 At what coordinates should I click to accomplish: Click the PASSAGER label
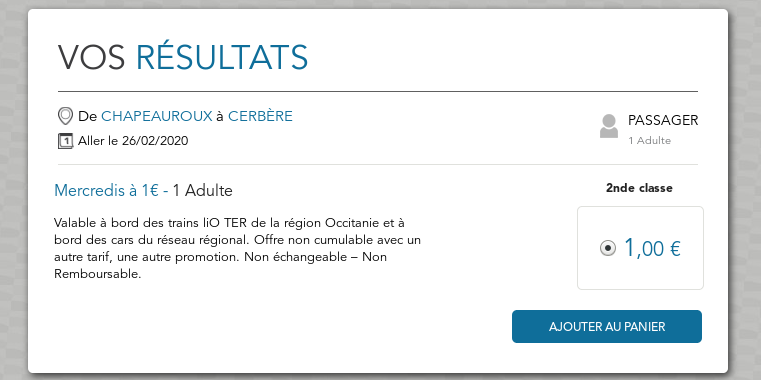[x=663, y=120]
